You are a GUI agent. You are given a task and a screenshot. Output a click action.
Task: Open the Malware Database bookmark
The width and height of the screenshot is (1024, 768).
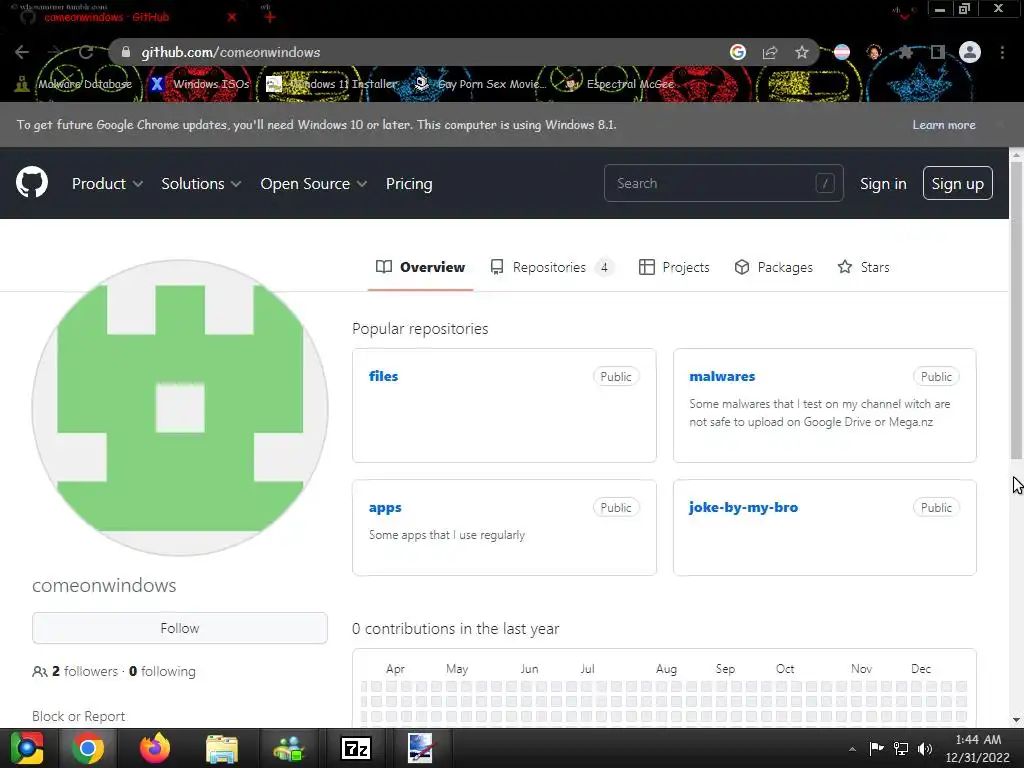[x=74, y=84]
